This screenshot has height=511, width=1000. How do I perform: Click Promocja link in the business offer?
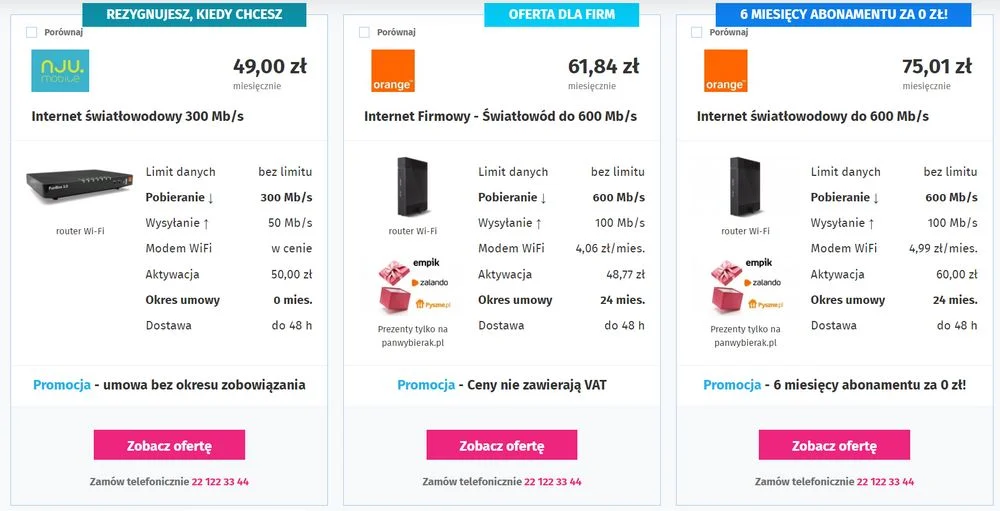[x=426, y=385]
